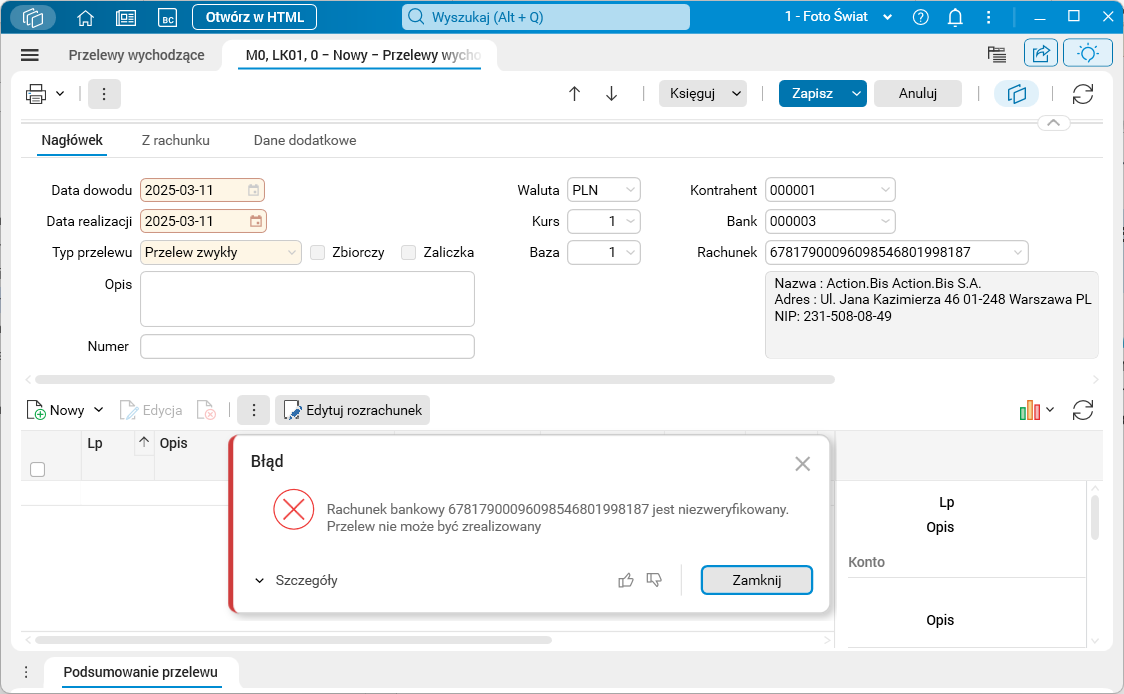
Task: Toggle the side panel view icon
Action: tap(1016, 94)
